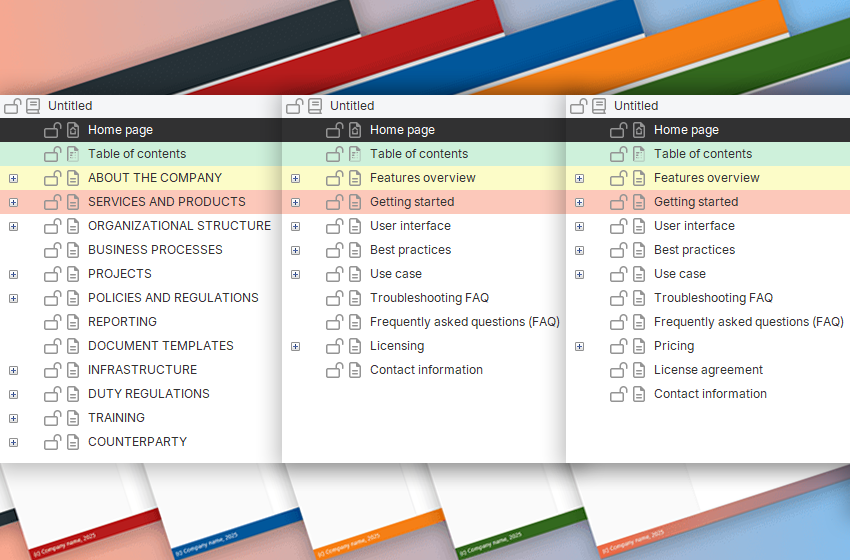The width and height of the screenshot is (850, 560).
Task: Click the Contact information page icon in right tree
Action: [639, 394]
